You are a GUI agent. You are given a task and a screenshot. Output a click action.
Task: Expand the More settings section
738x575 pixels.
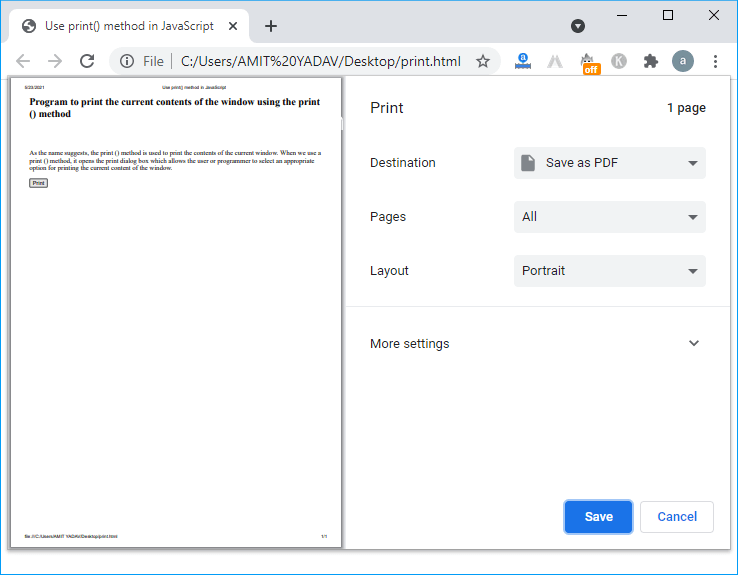[x=537, y=343]
